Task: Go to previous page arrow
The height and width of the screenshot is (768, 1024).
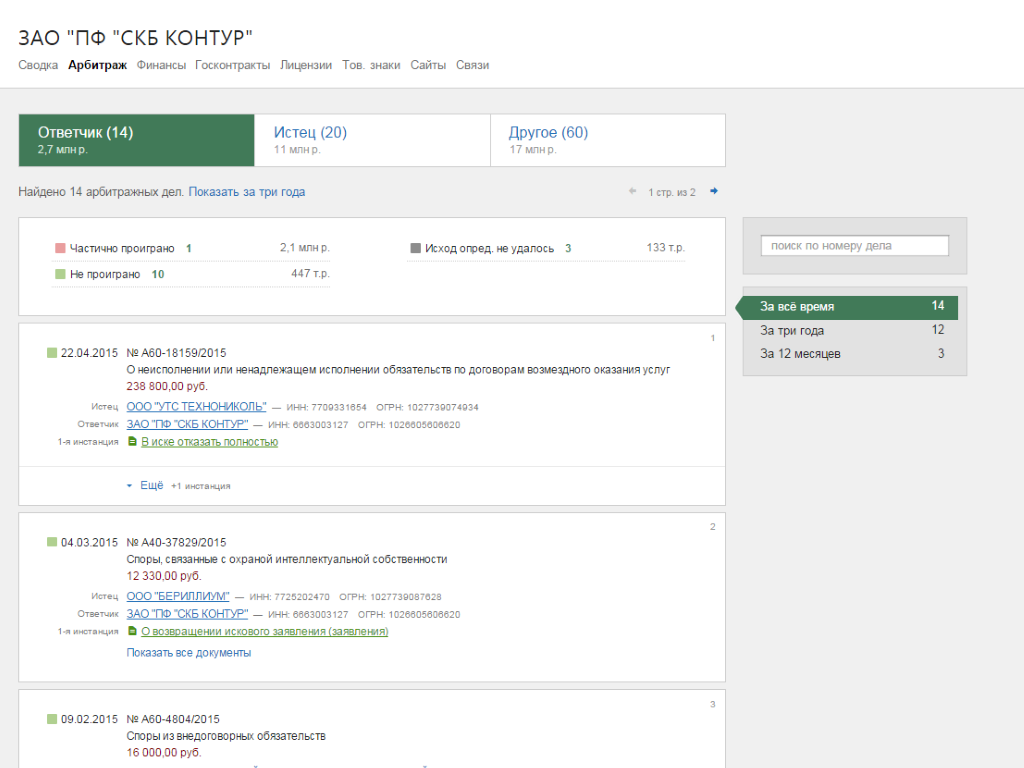Action: 632,191
